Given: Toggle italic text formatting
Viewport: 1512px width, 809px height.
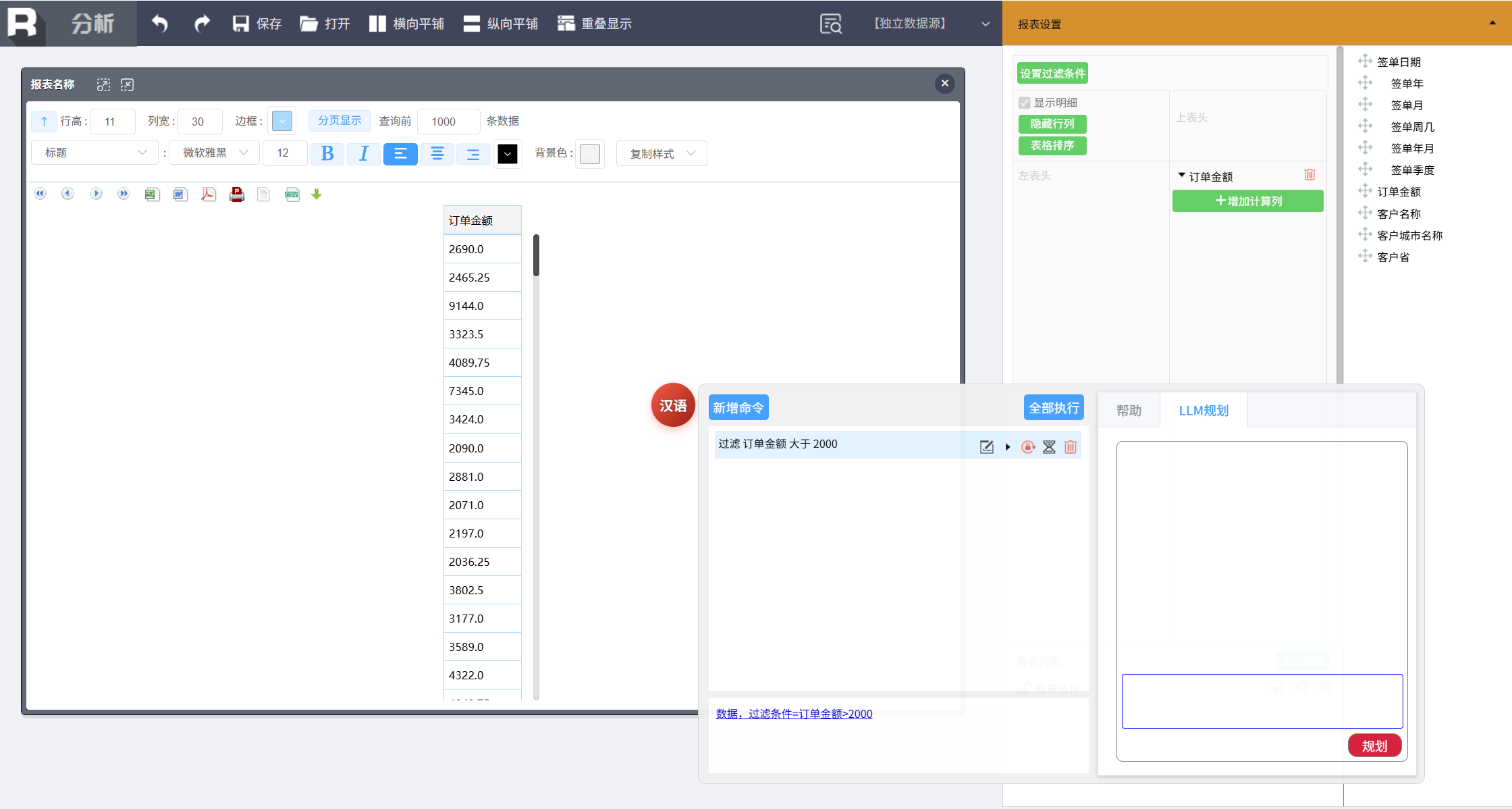Looking at the screenshot, I should click(x=364, y=153).
